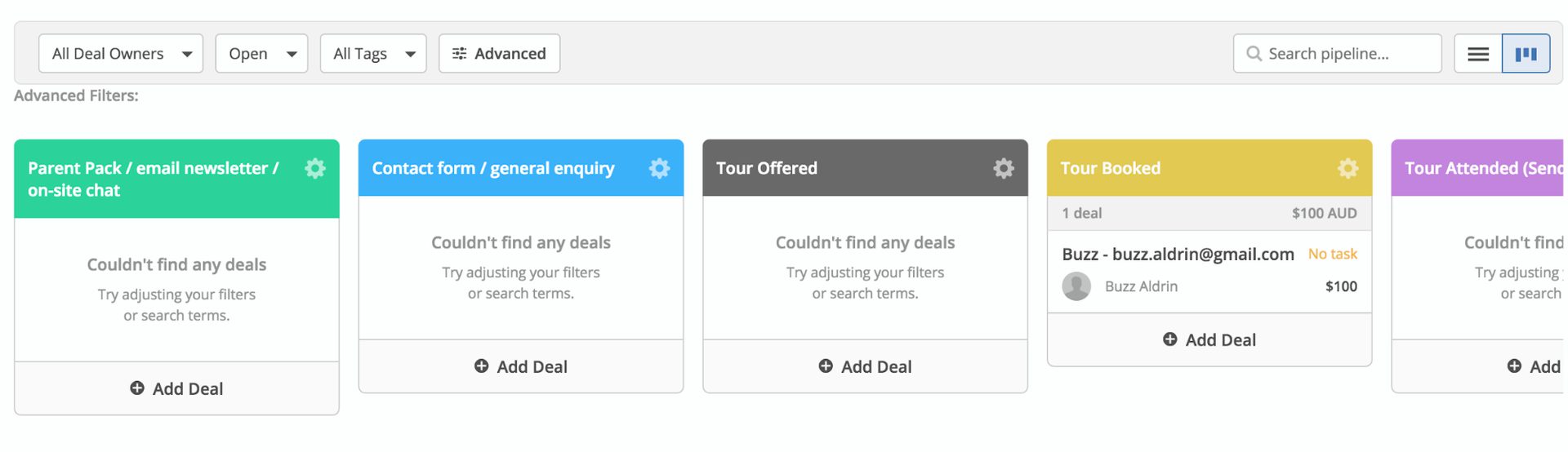Open settings gear for Parent Pack stage

(x=315, y=169)
